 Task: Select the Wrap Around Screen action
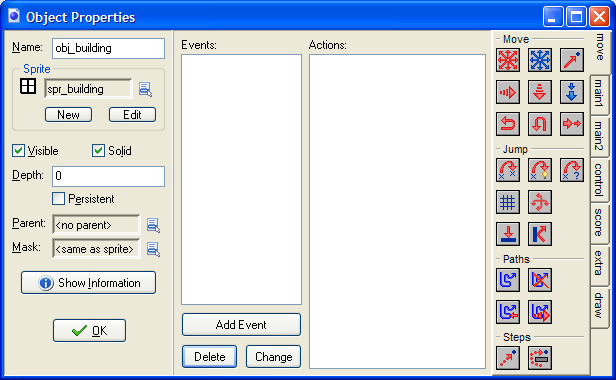pos(540,202)
